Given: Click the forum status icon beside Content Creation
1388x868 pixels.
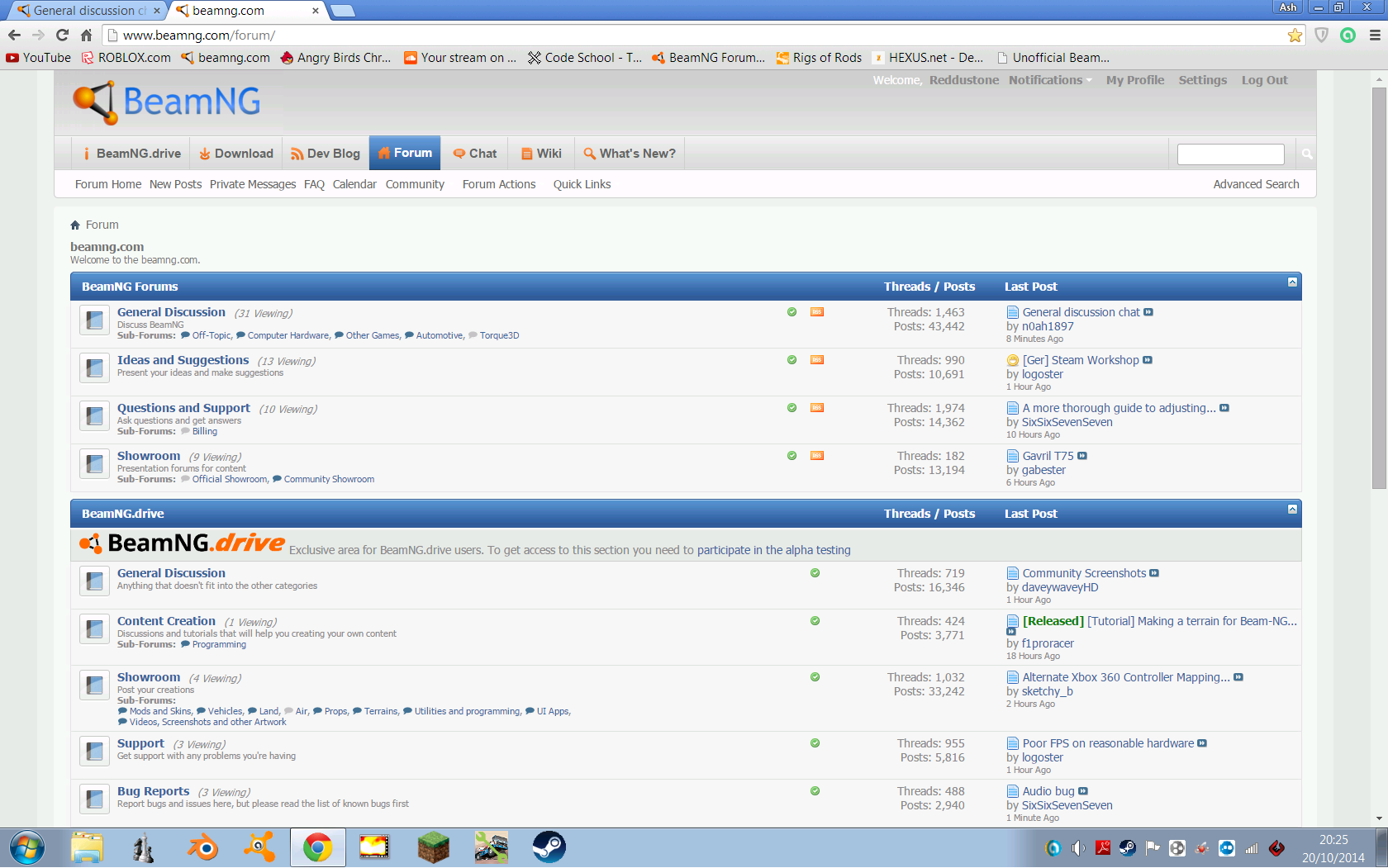Looking at the screenshot, I should click(94, 628).
